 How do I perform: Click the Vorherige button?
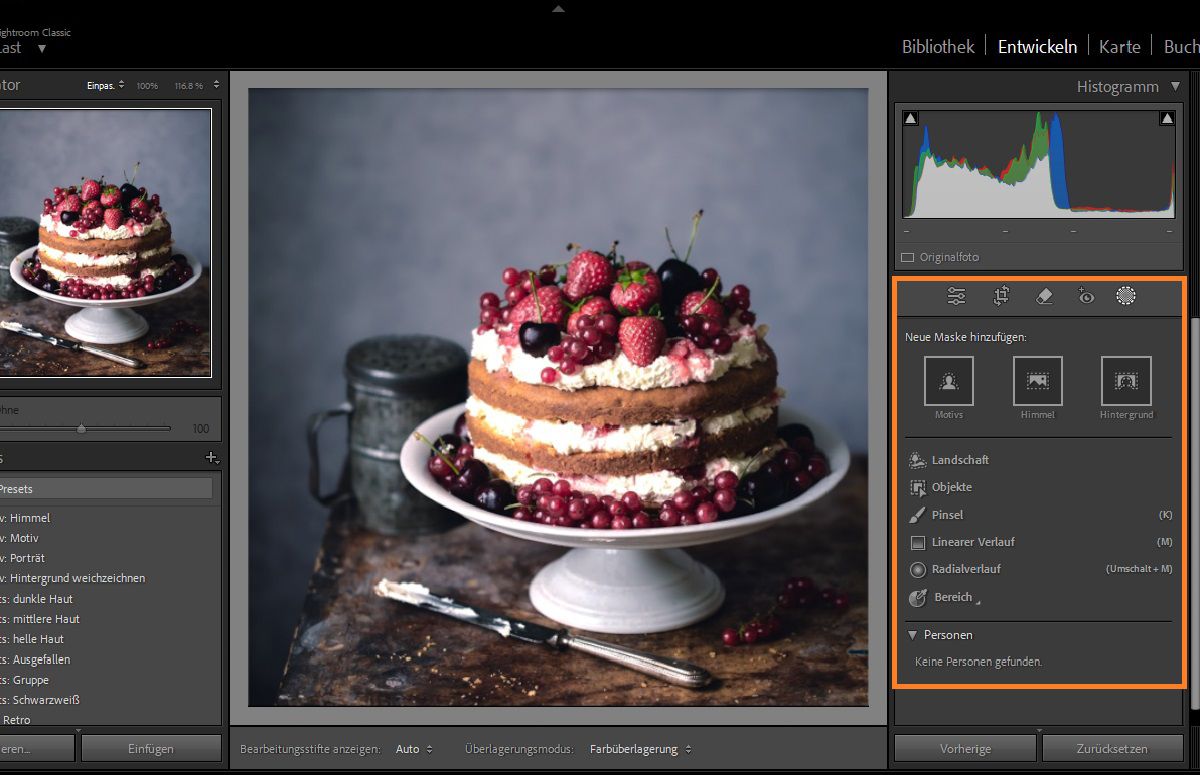point(965,749)
